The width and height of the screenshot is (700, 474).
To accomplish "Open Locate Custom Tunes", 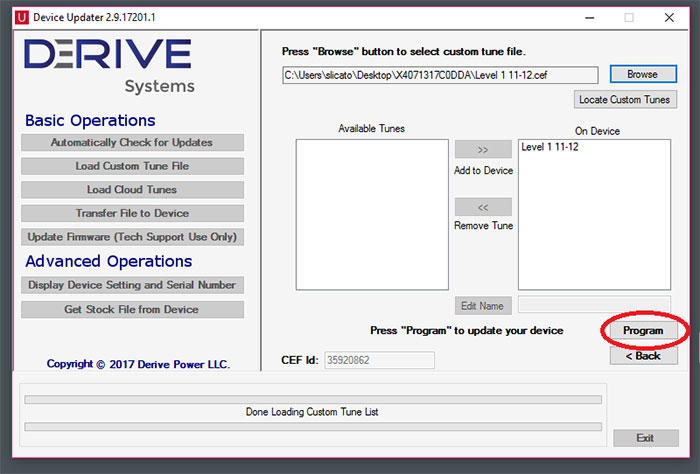I will pyautogui.click(x=626, y=99).
